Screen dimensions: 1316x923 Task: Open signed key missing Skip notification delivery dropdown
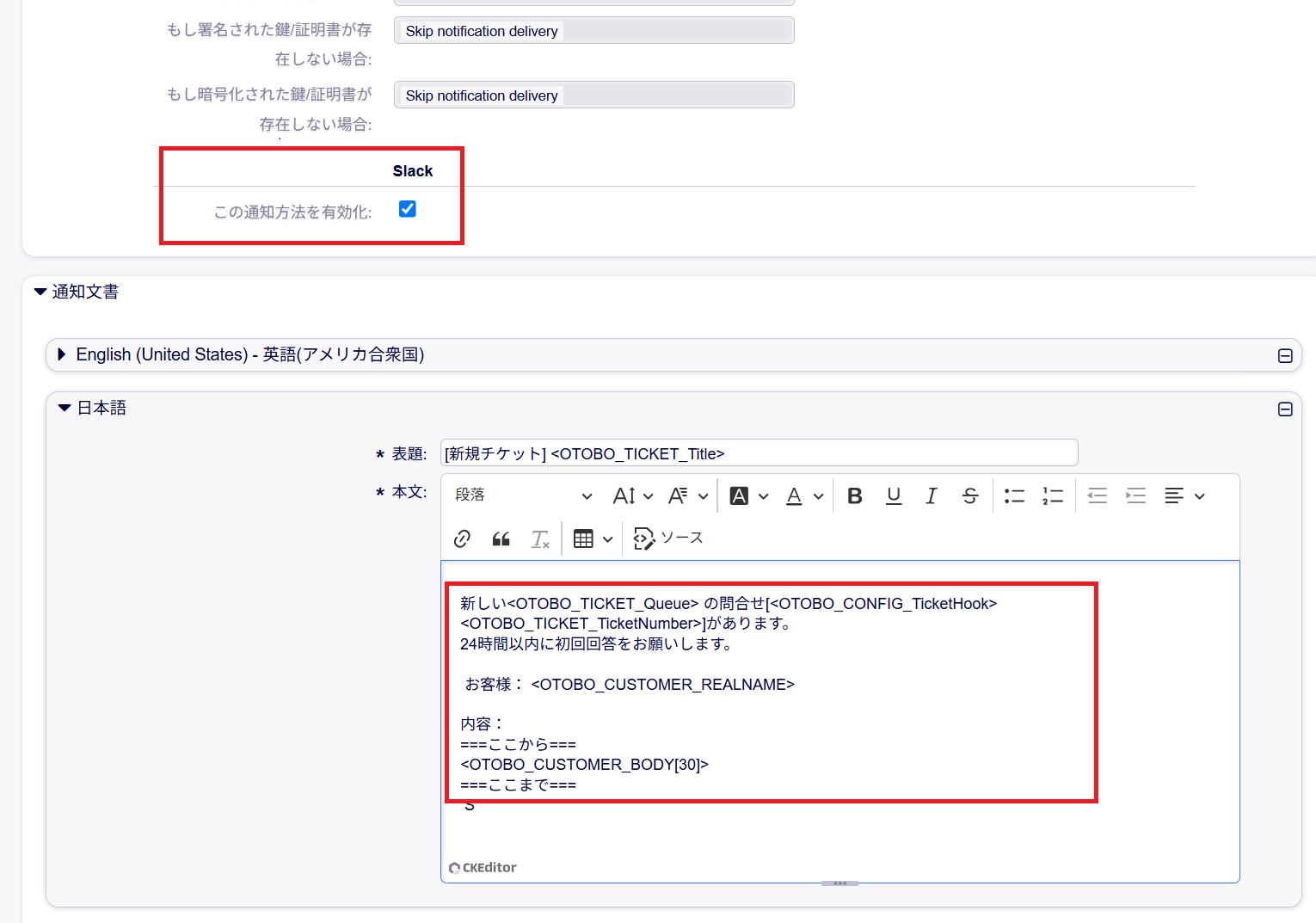pyautogui.click(x=594, y=31)
